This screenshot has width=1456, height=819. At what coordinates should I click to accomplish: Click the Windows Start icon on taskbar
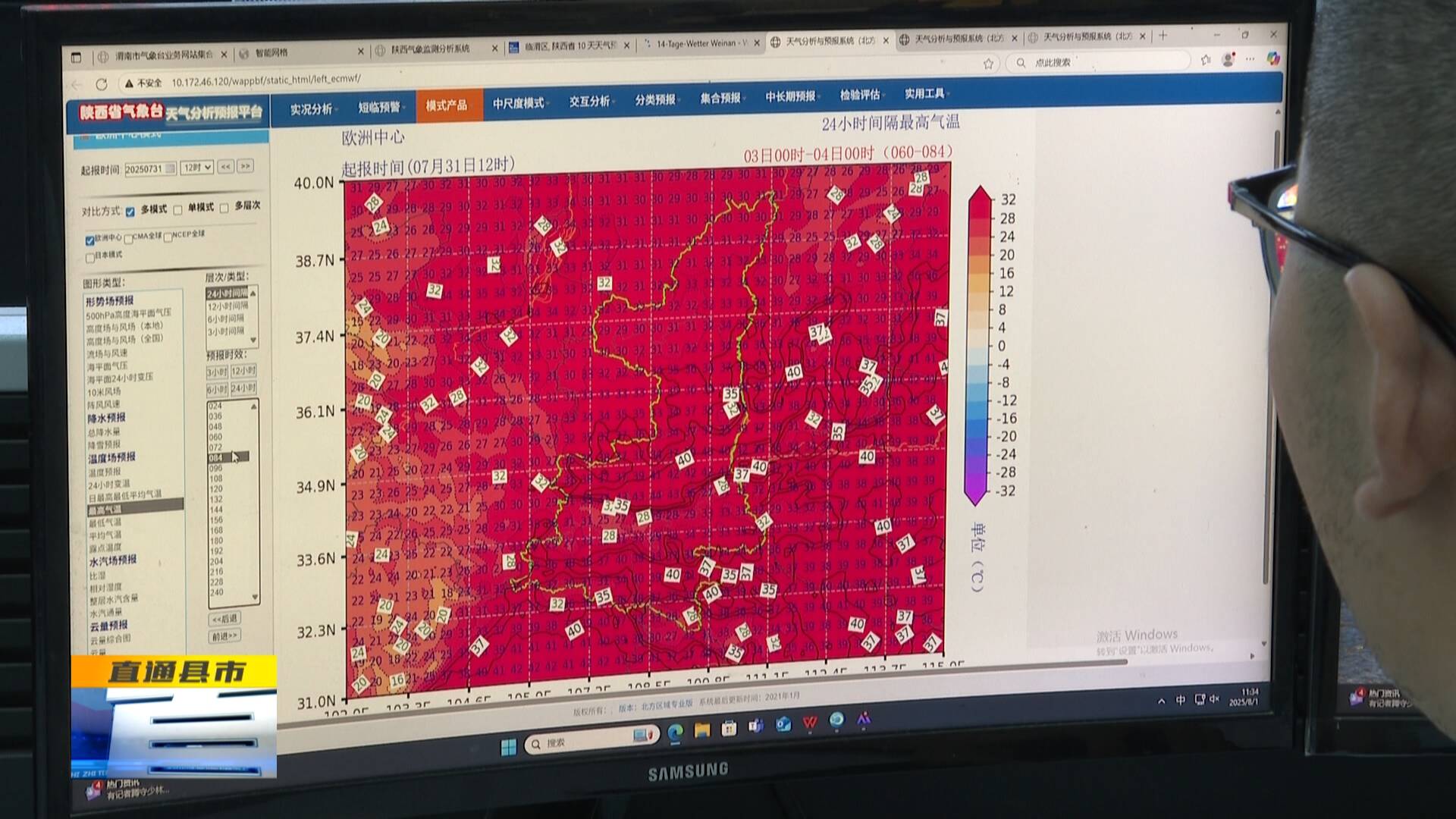[508, 746]
